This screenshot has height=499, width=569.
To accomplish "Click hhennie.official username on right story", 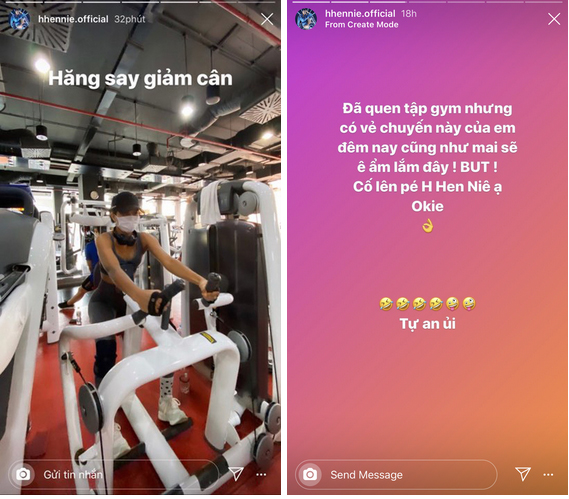I will tap(360, 14).
